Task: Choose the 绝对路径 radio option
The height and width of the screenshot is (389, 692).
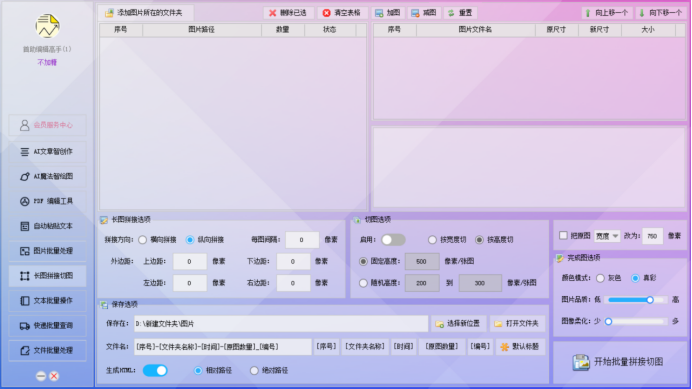Action: (x=254, y=370)
